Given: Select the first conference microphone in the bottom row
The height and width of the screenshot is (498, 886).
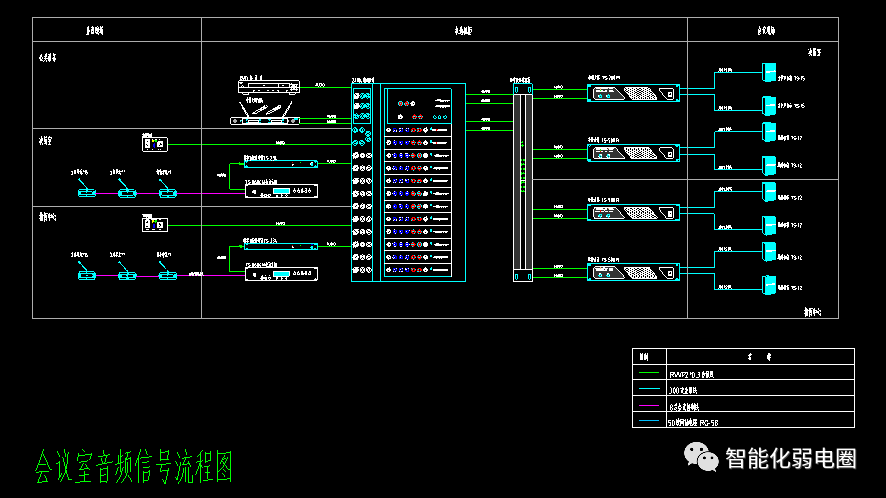Looking at the screenshot, I should click(x=86, y=271).
